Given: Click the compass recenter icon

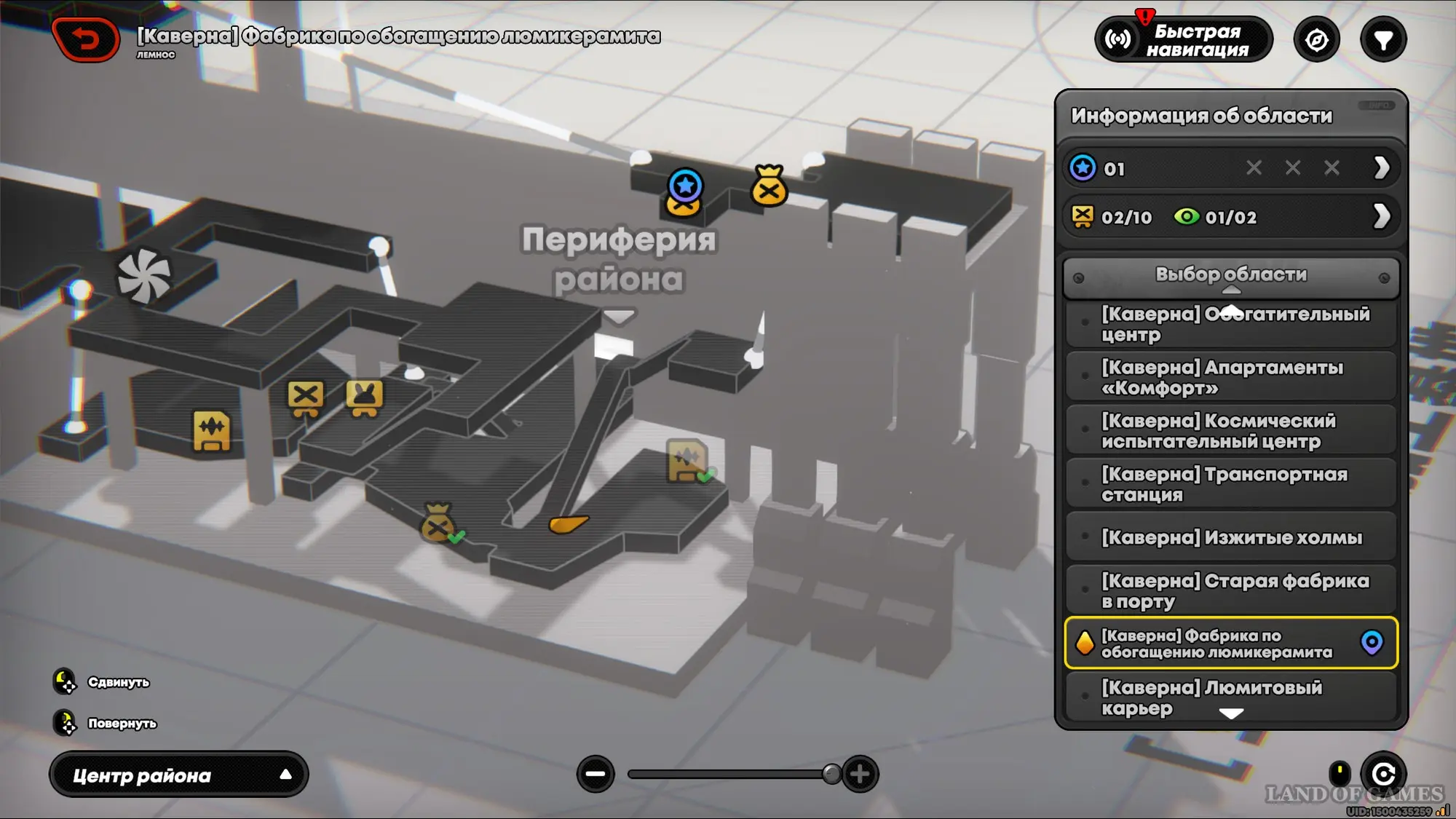Looking at the screenshot, I should pos(1316,40).
